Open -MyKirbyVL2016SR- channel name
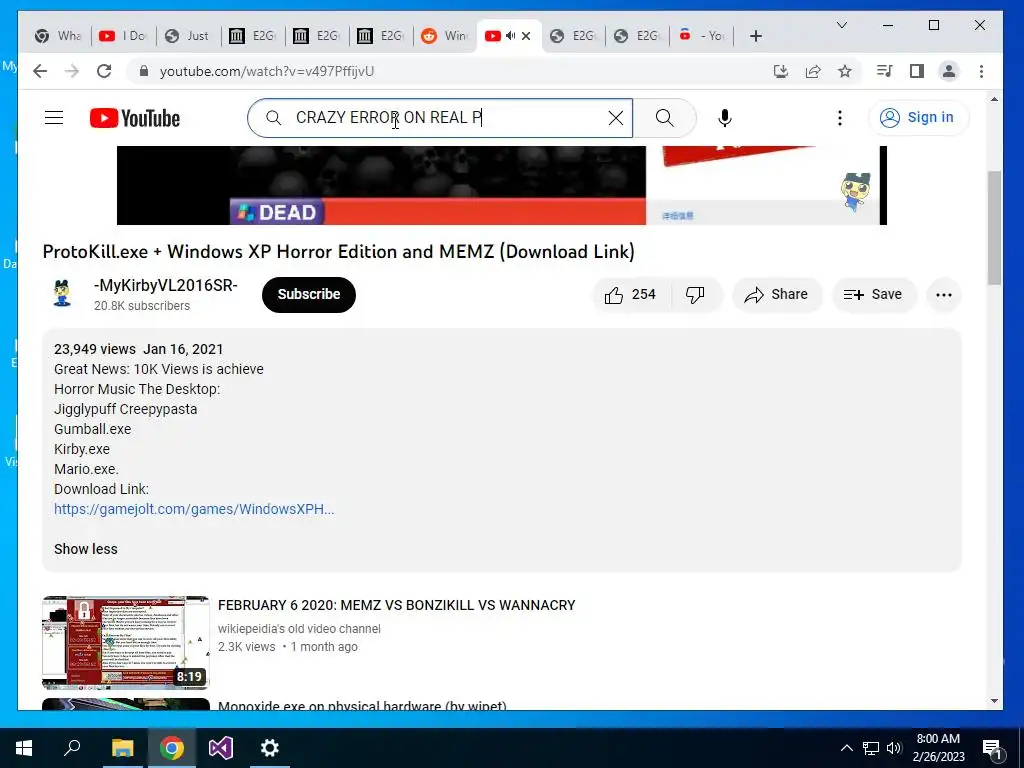The height and width of the screenshot is (768, 1024). (166, 285)
